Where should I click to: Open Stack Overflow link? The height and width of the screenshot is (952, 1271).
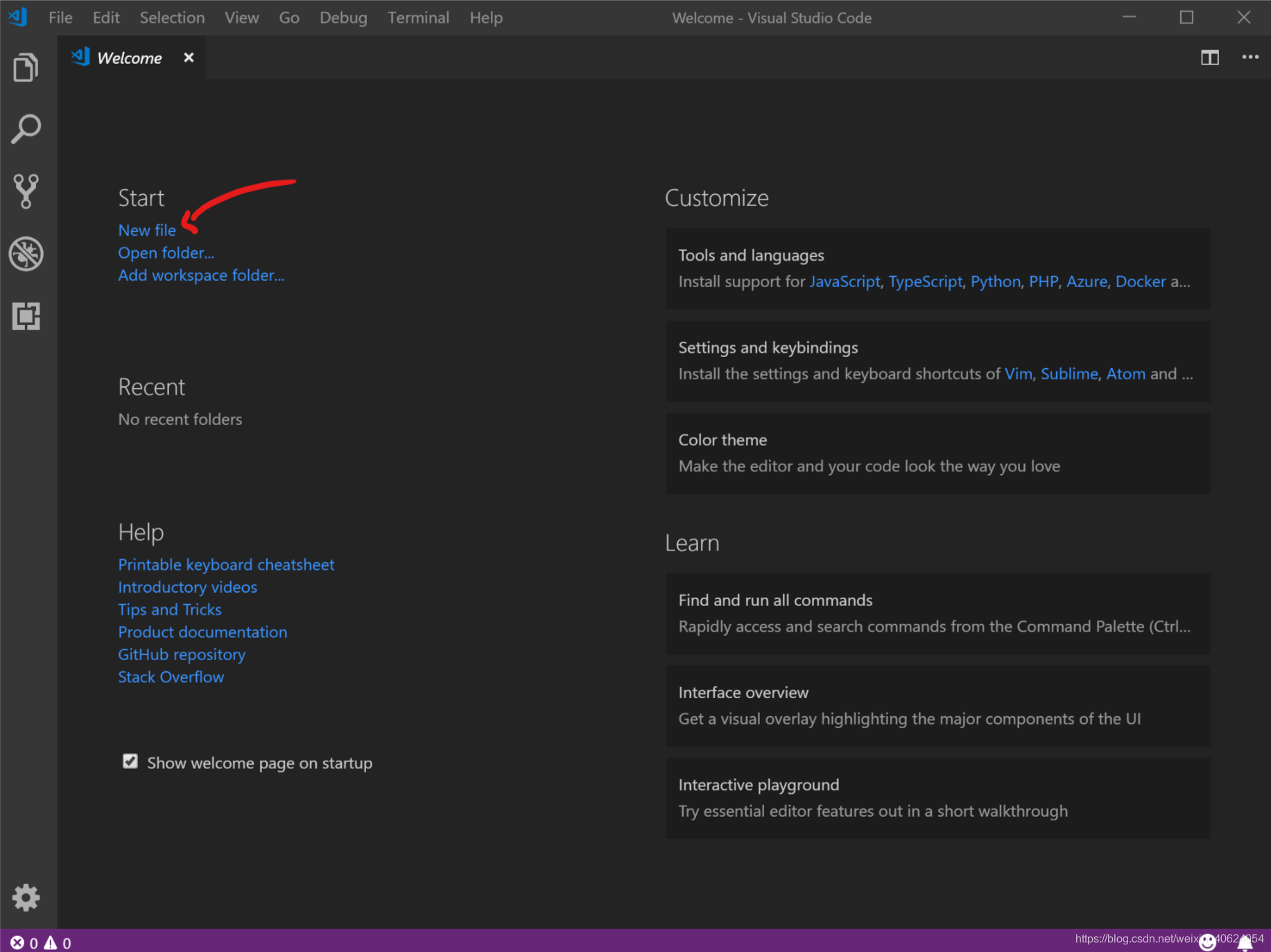(x=171, y=677)
